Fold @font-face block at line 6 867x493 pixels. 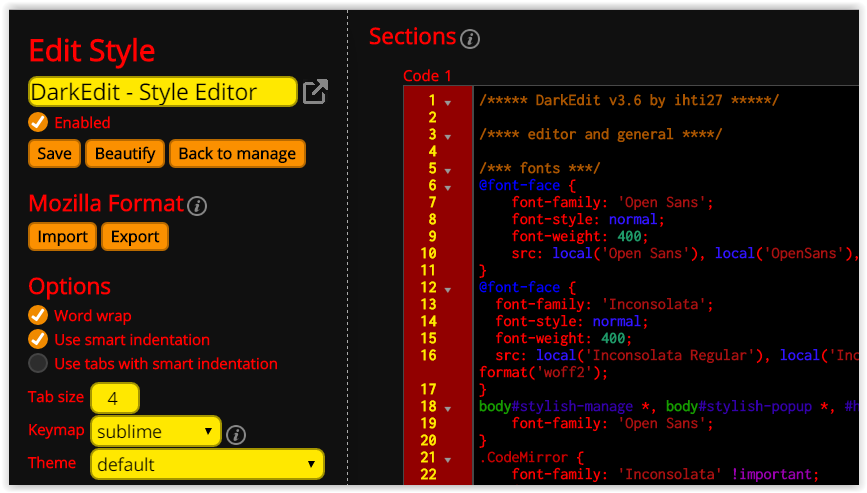coord(448,188)
